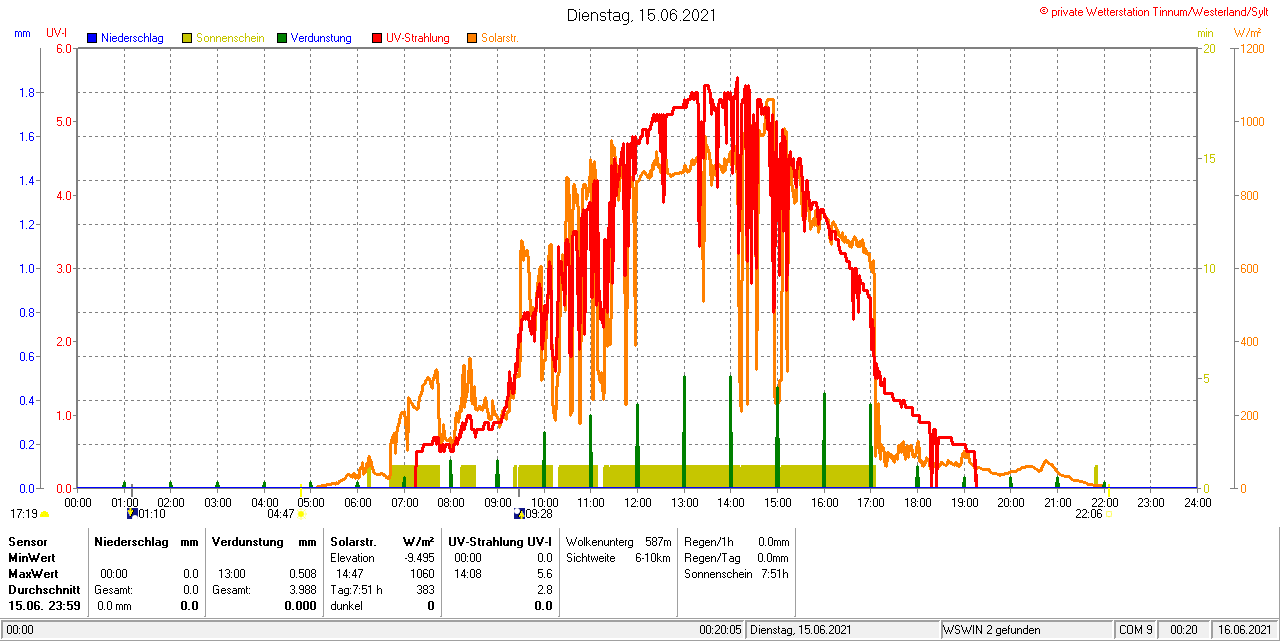Viewport: 1280px width, 641px height.
Task: Click the Regen/1h label
Action: click(x=708, y=541)
